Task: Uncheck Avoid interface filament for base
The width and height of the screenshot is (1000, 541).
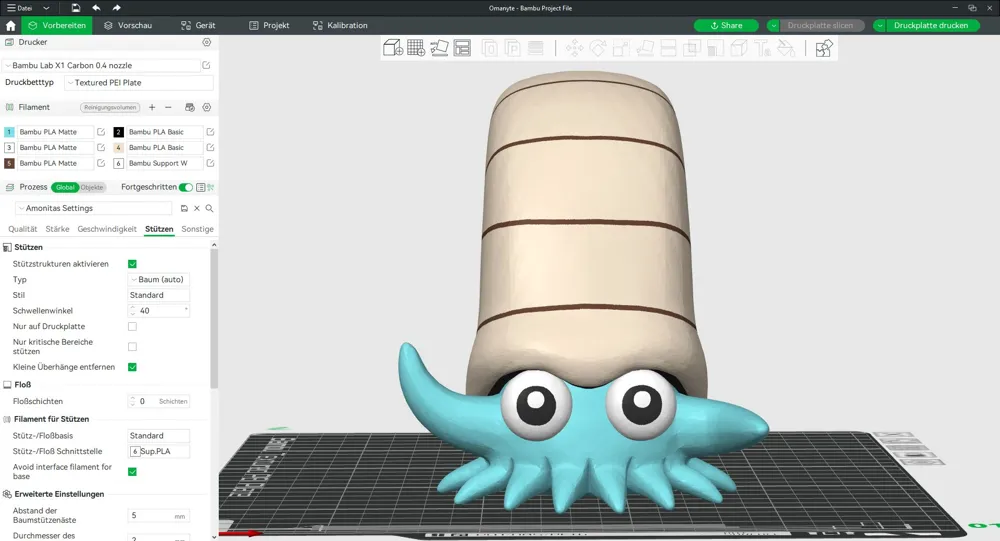Action: pos(133,471)
